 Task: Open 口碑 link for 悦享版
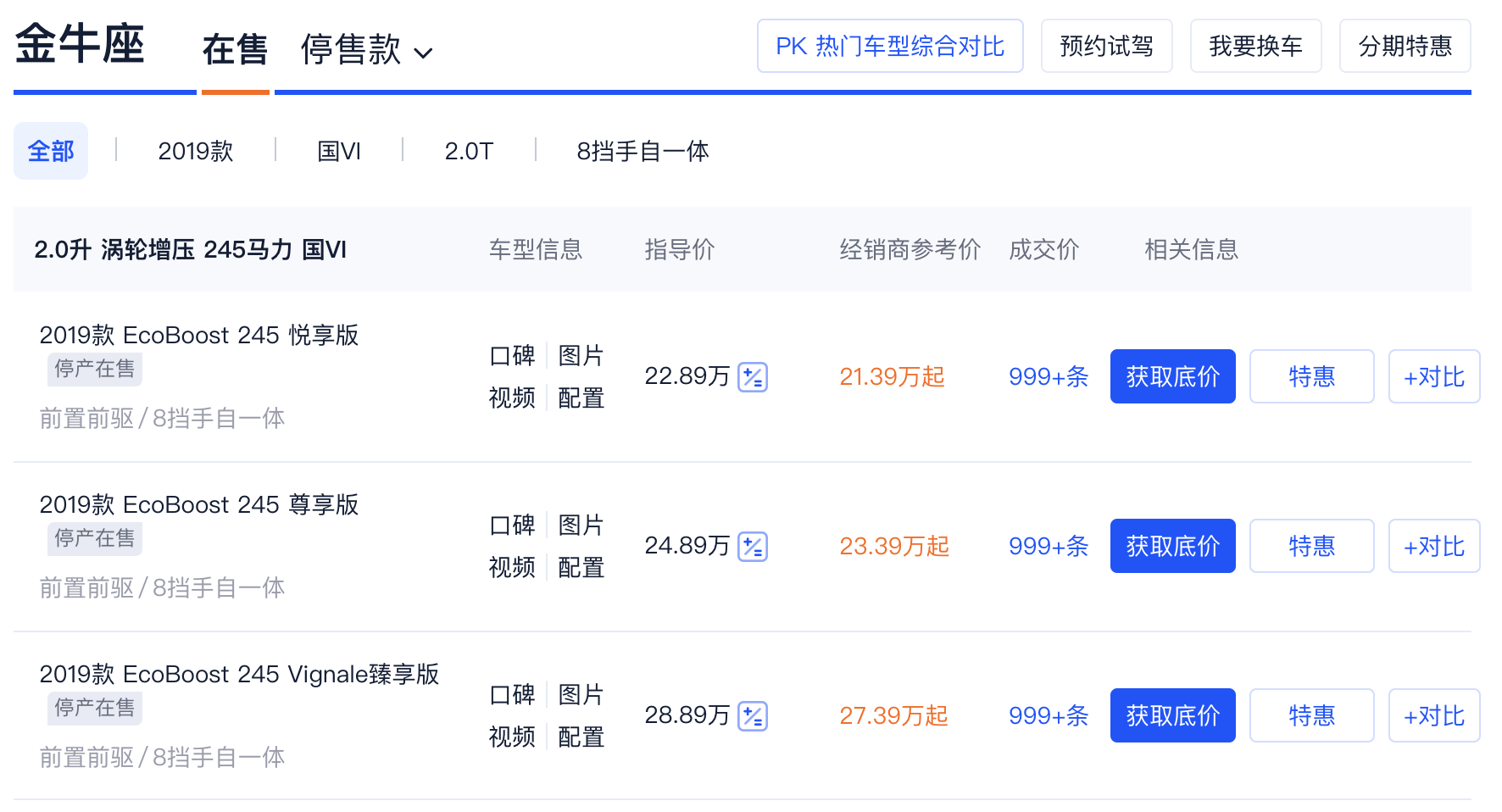512,355
